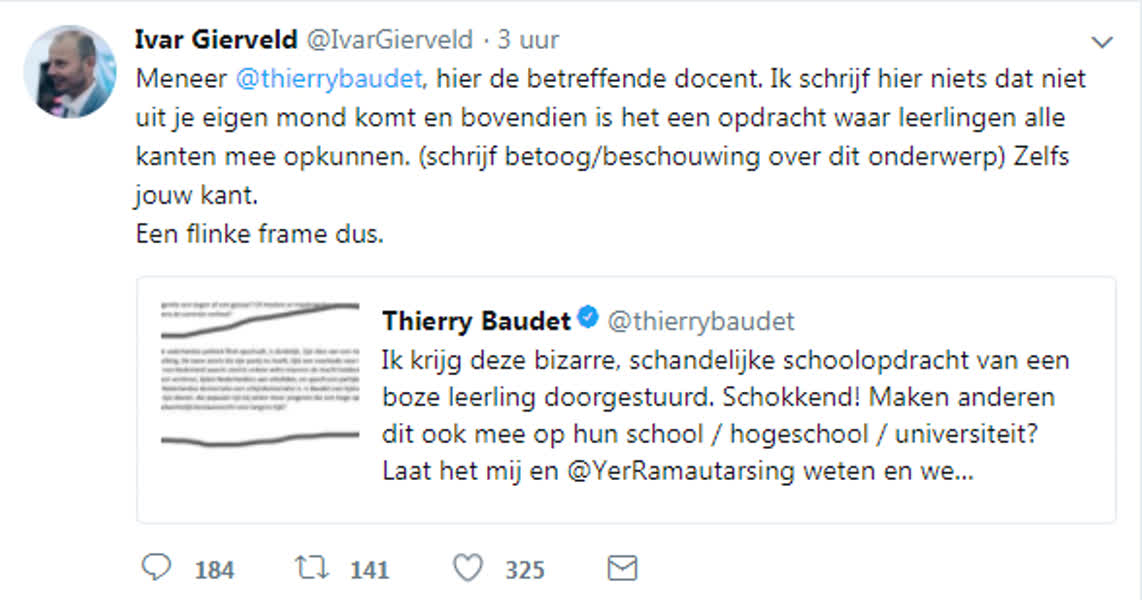View the 184 replies count
Screen dimensions: 1142x600
click(214, 570)
